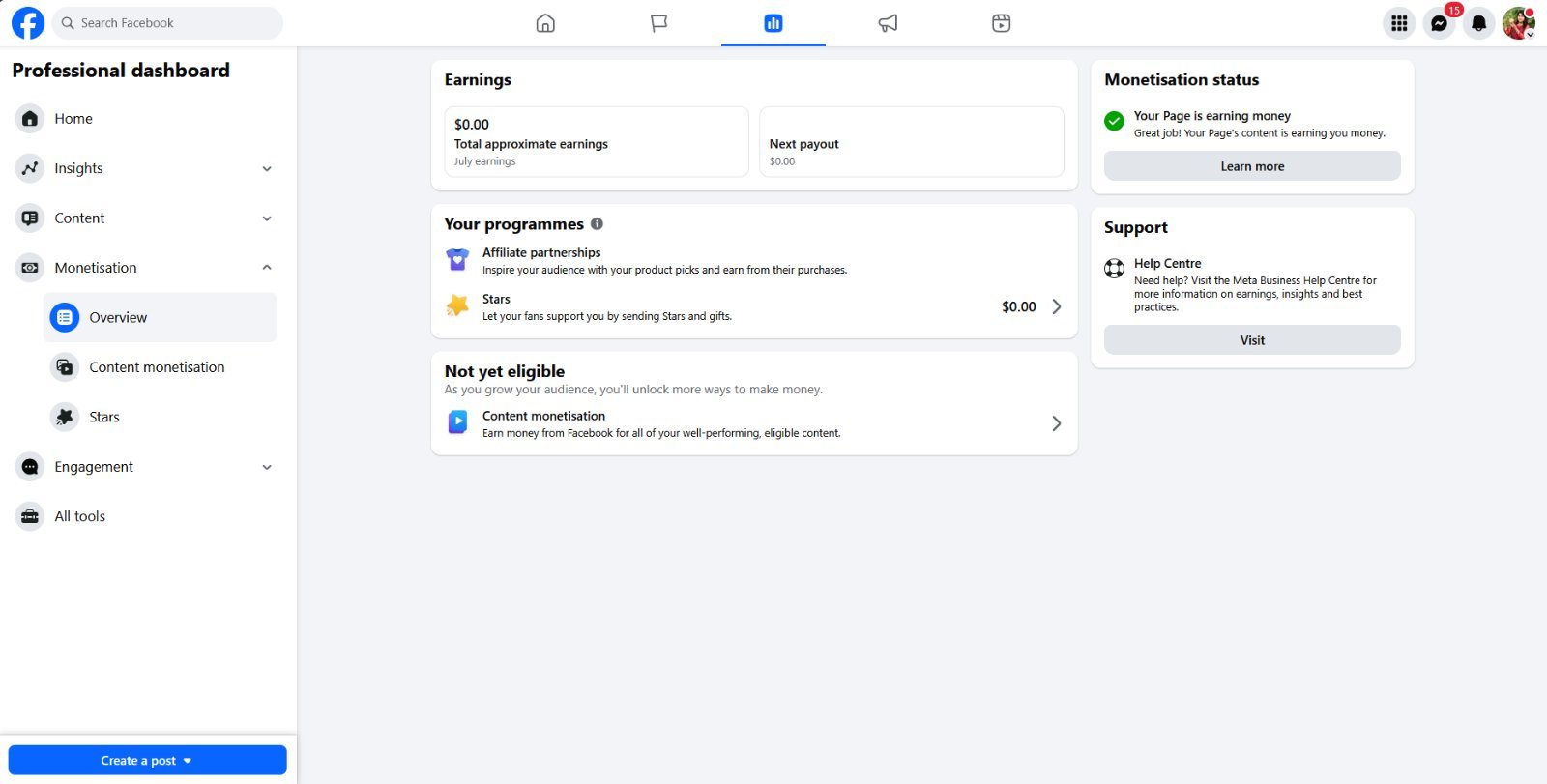
Task: Select the Overview list icon
Action: click(x=64, y=317)
